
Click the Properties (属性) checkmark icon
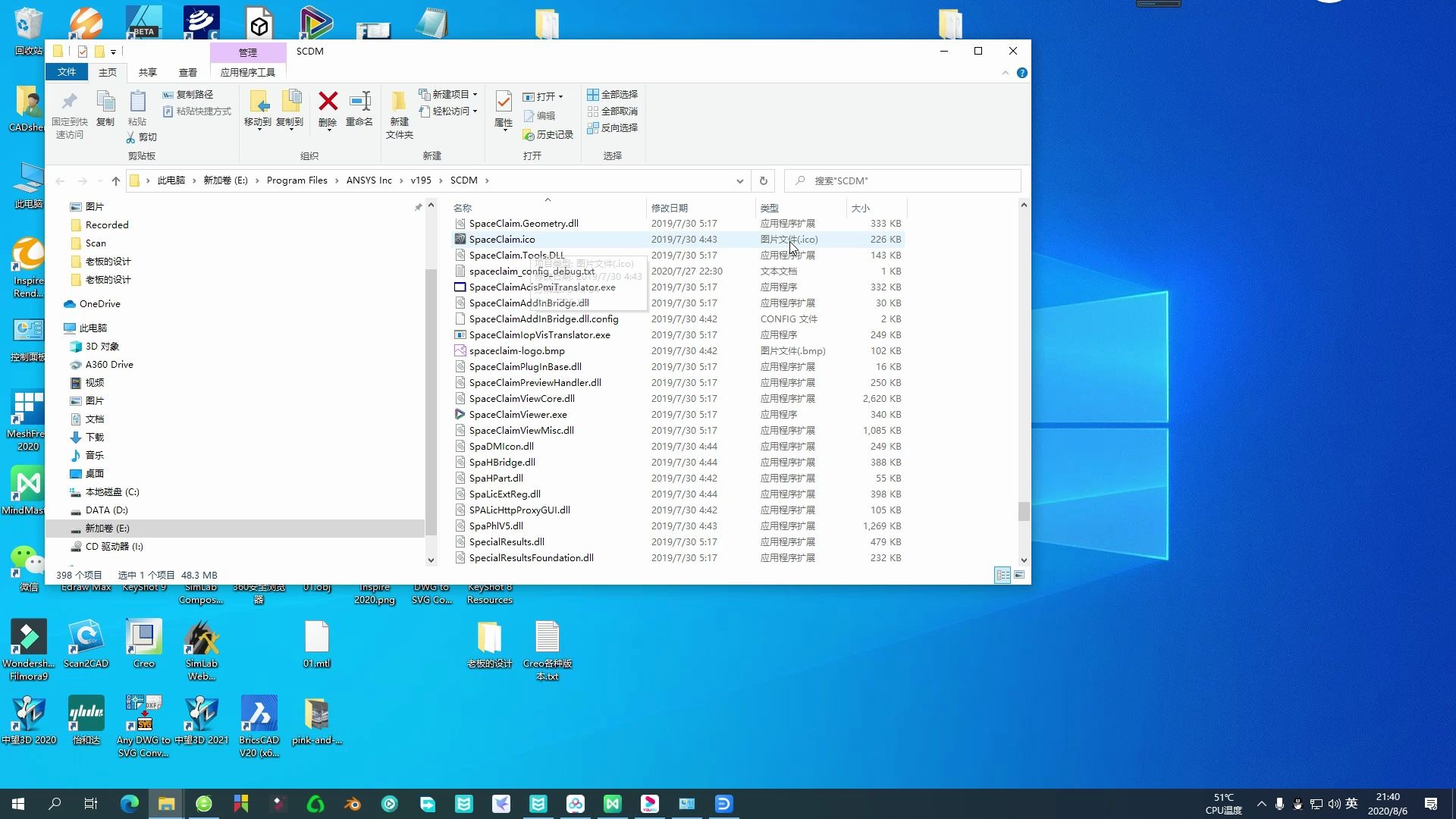tap(504, 102)
